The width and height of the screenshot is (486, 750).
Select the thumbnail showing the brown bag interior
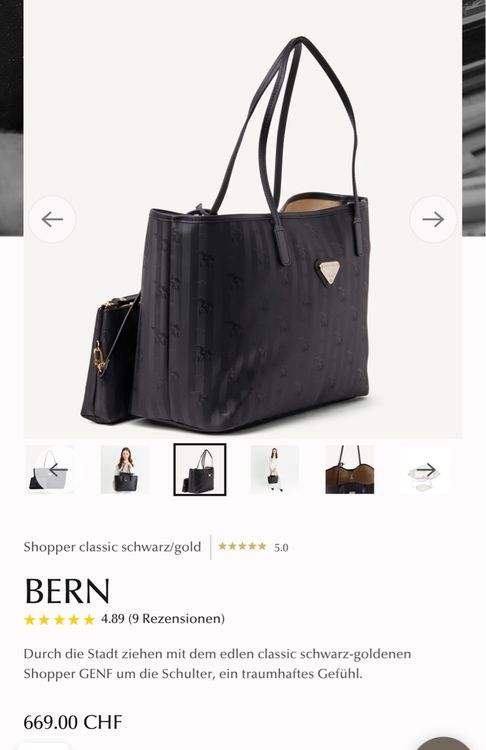350,469
